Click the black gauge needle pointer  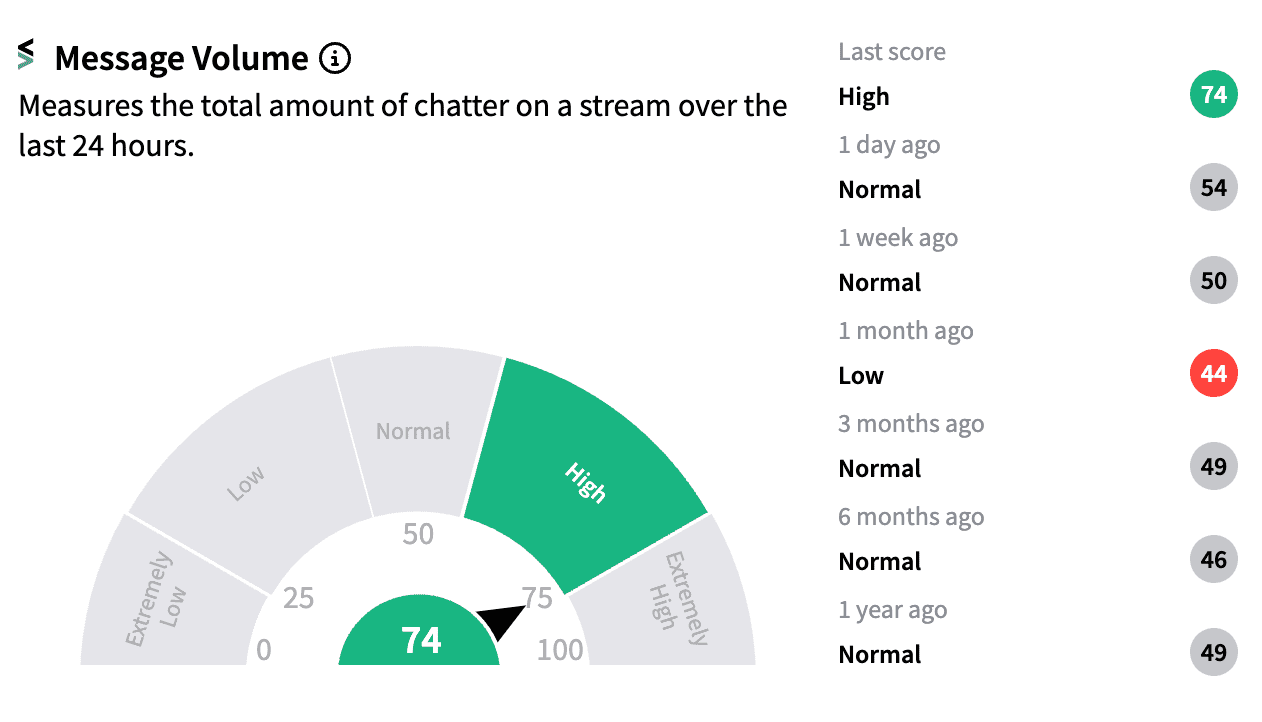[x=502, y=621]
